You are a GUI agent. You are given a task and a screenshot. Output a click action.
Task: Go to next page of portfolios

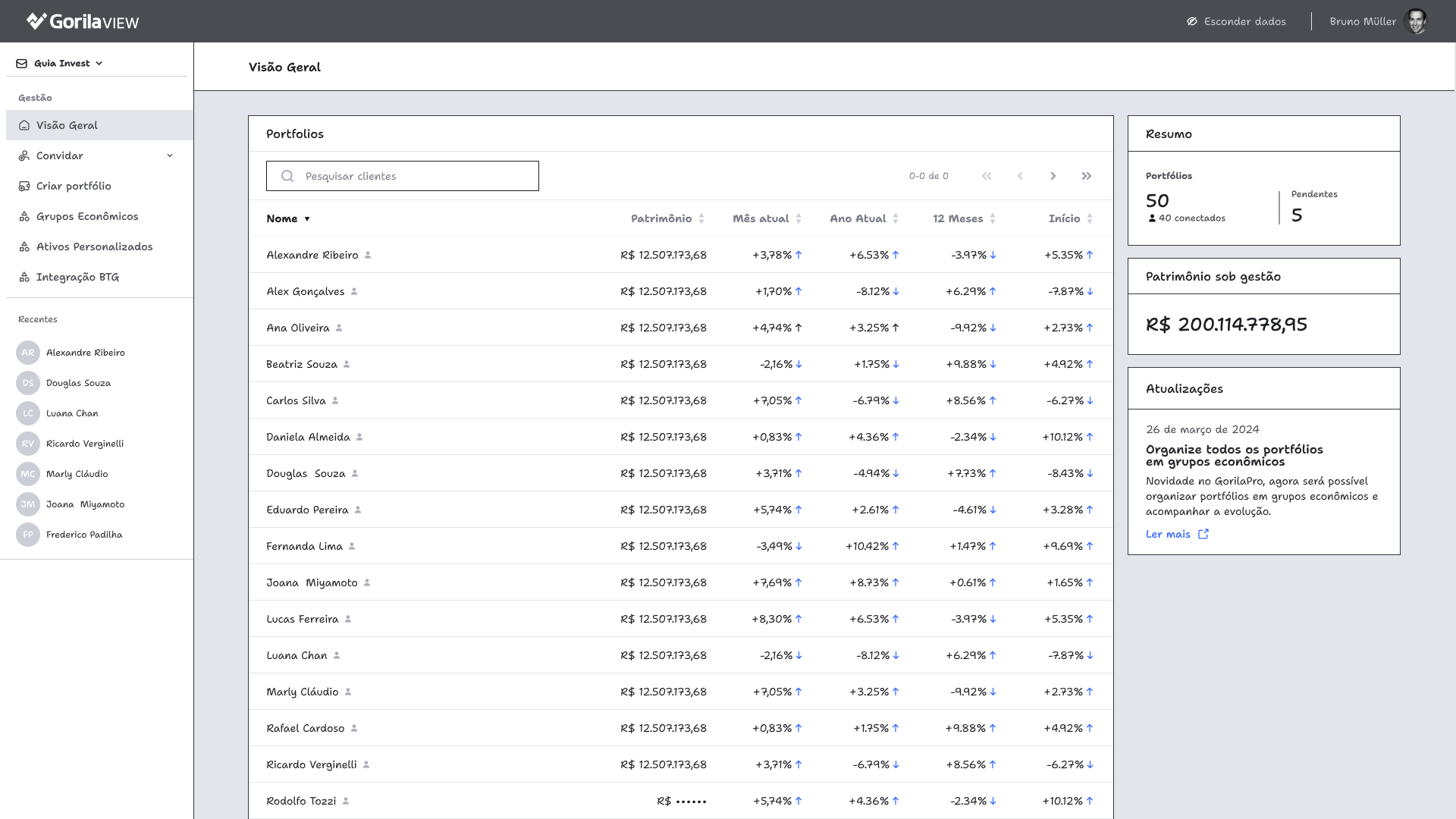coord(1053,176)
